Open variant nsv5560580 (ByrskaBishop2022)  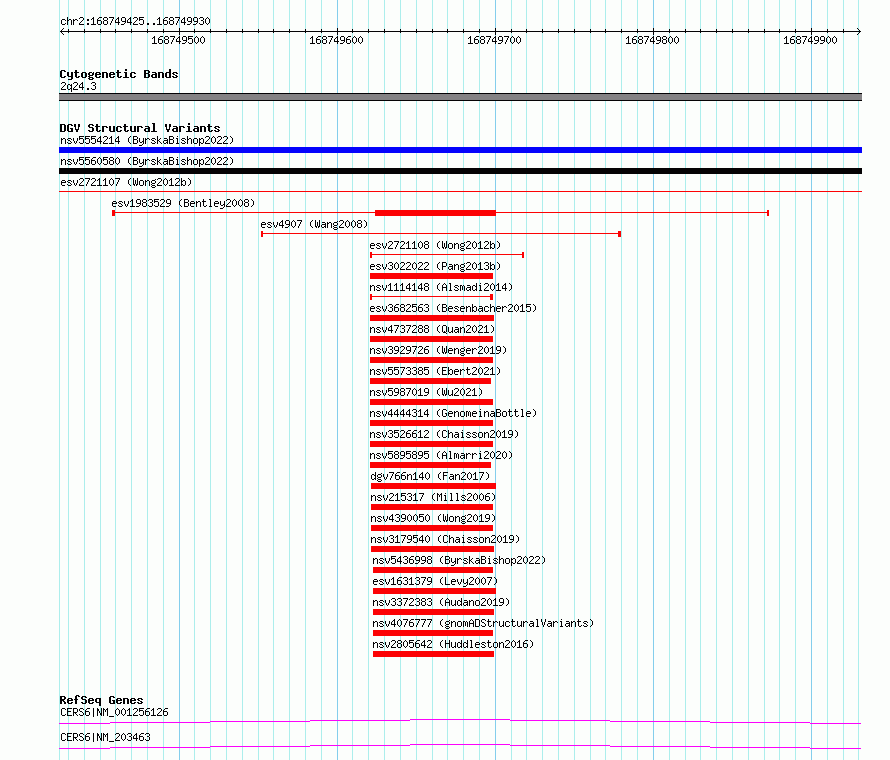tap(147, 161)
